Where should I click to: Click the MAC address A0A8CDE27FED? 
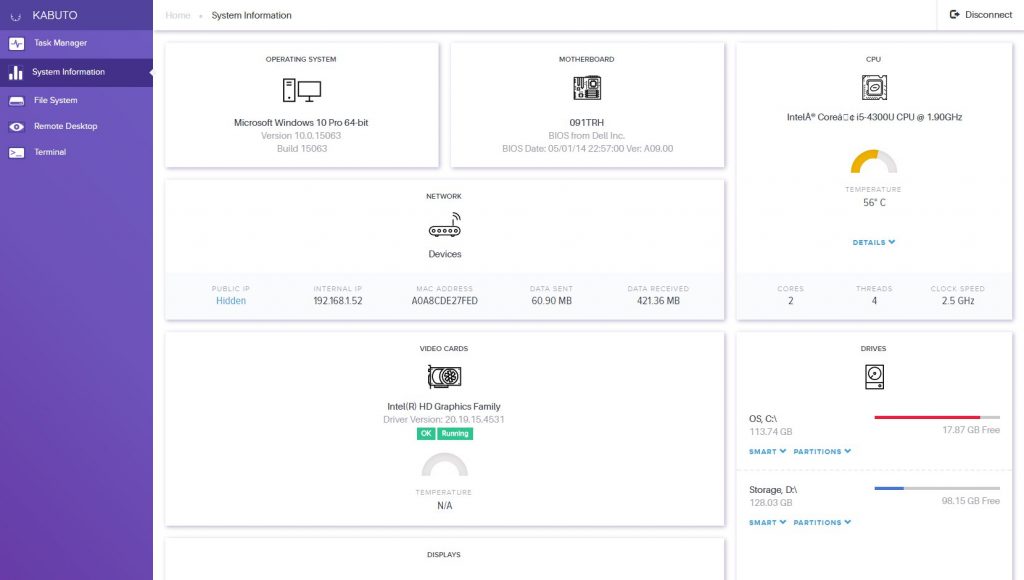pyautogui.click(x=445, y=300)
